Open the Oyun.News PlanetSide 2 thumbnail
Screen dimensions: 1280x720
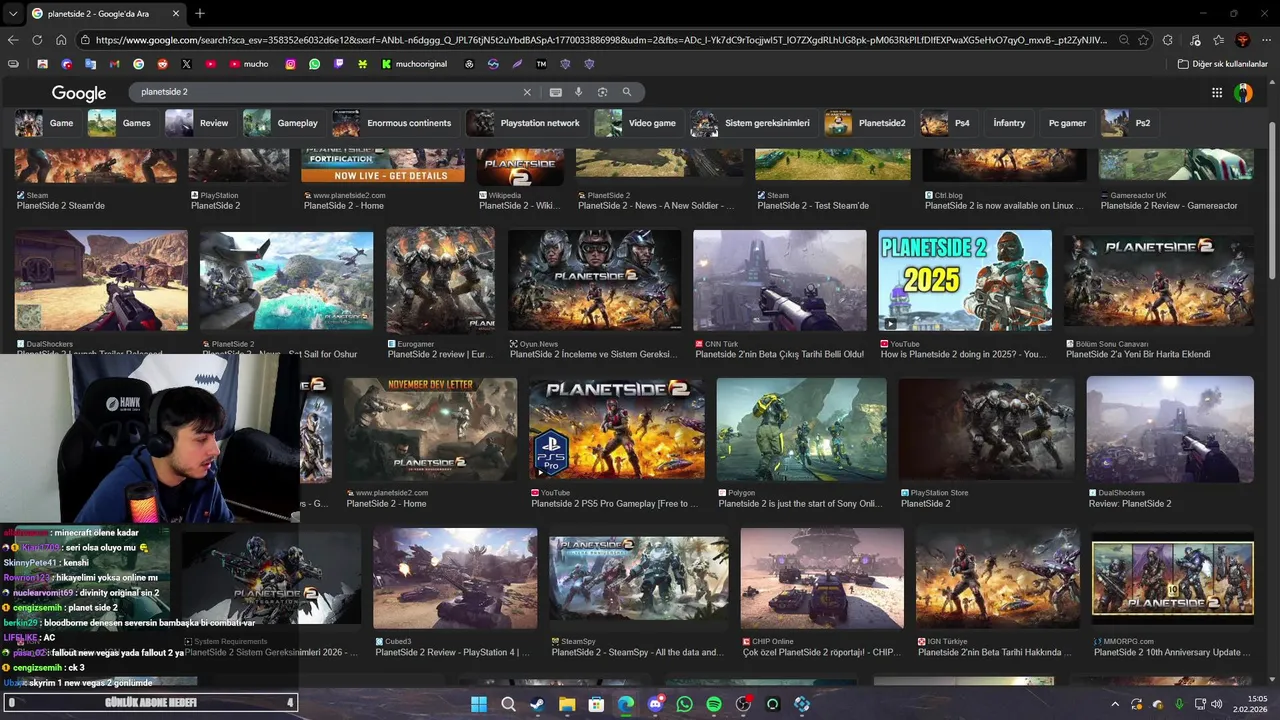point(594,281)
